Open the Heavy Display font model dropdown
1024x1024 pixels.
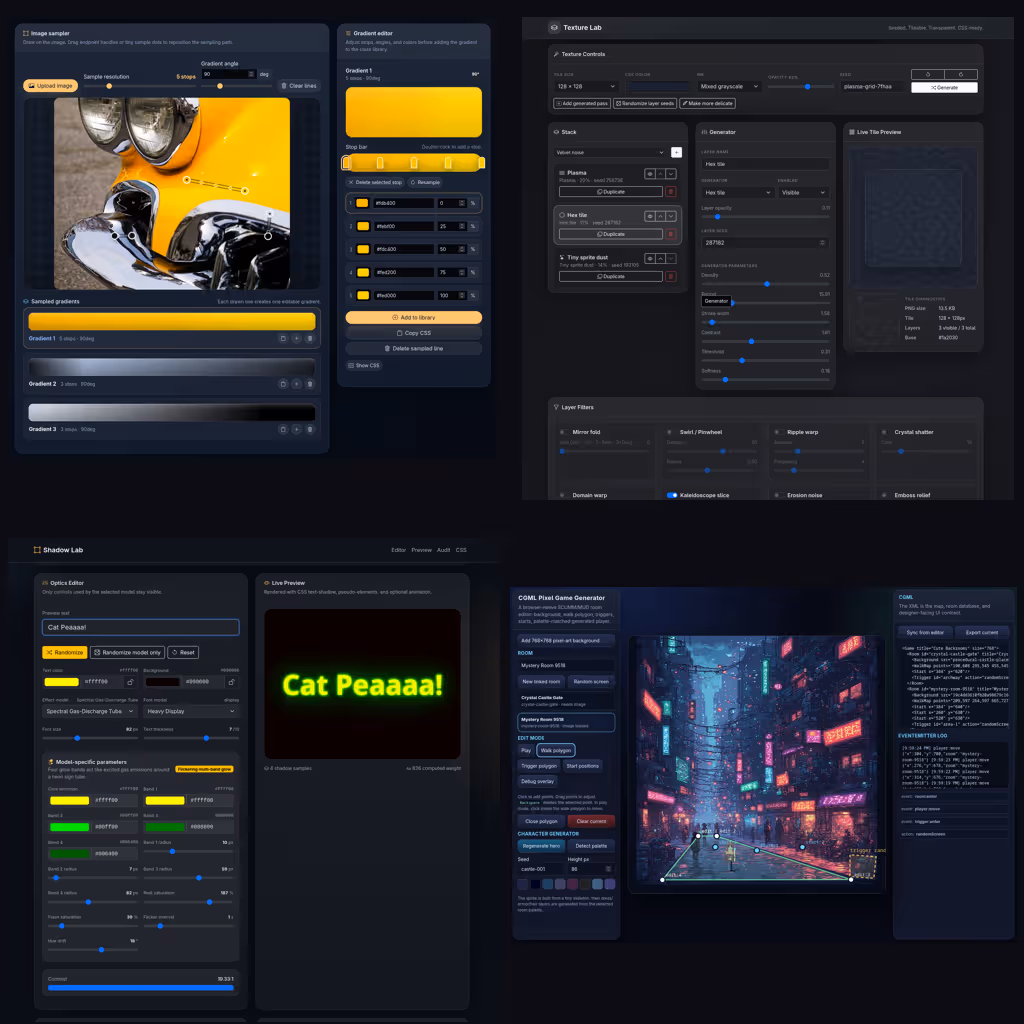click(191, 711)
